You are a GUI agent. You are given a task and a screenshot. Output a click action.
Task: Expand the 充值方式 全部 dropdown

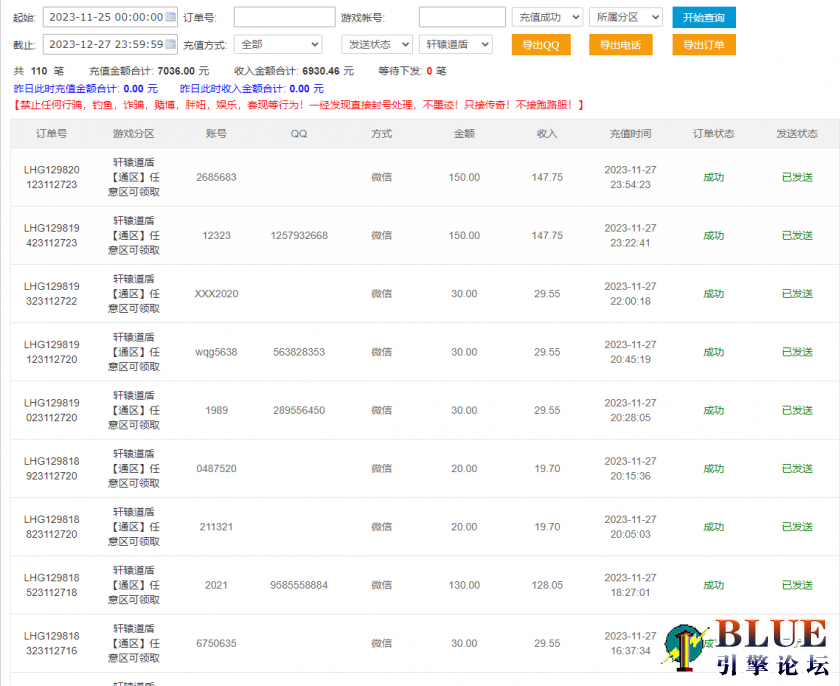[x=278, y=44]
